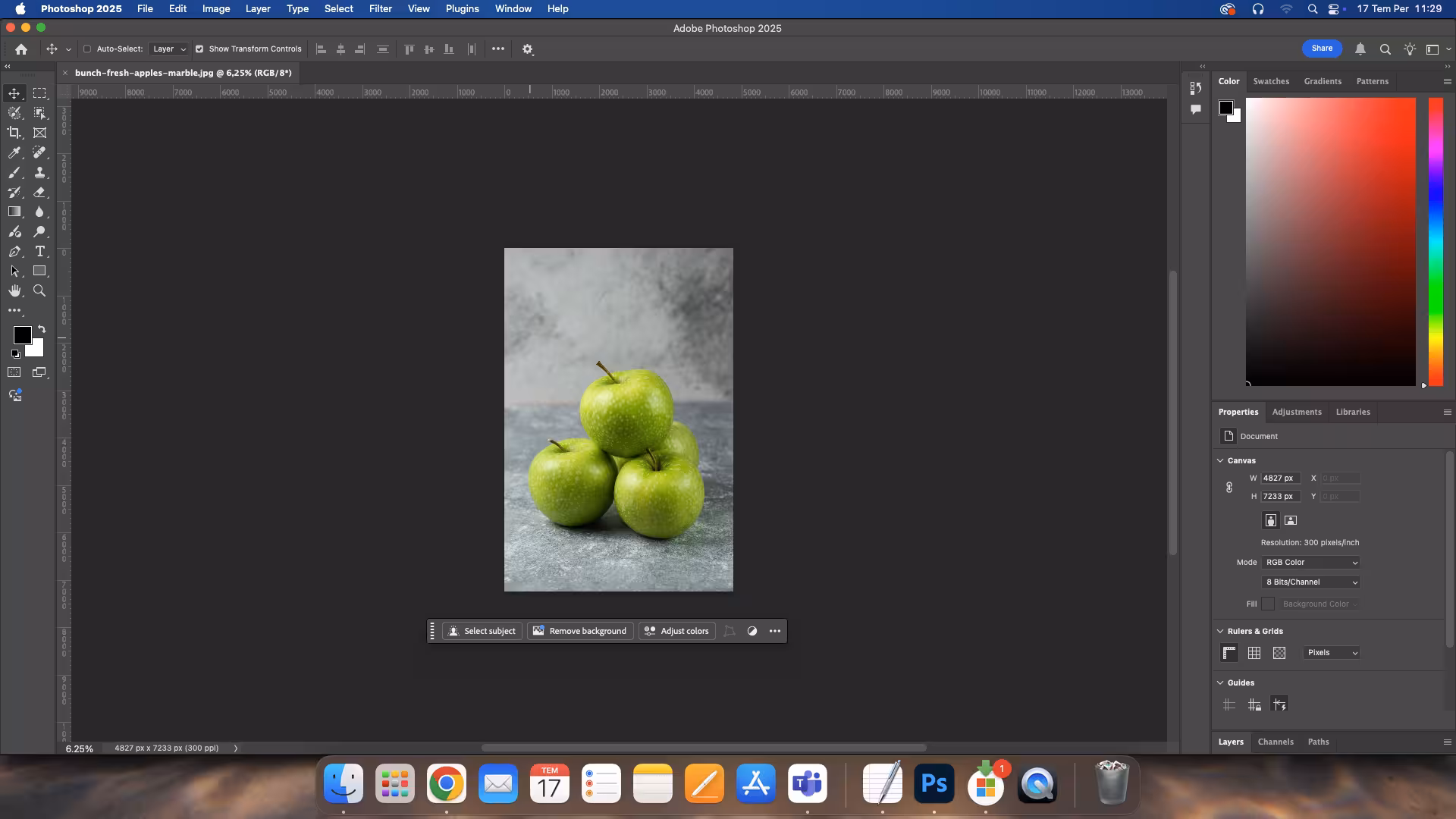Select the Object Selection tool
The width and height of the screenshot is (1456, 819).
pos(39,113)
